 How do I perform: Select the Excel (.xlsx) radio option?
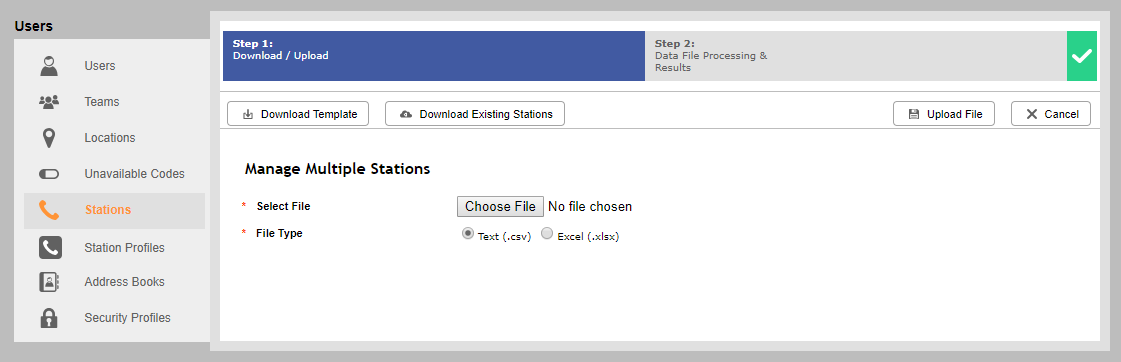[547, 233]
